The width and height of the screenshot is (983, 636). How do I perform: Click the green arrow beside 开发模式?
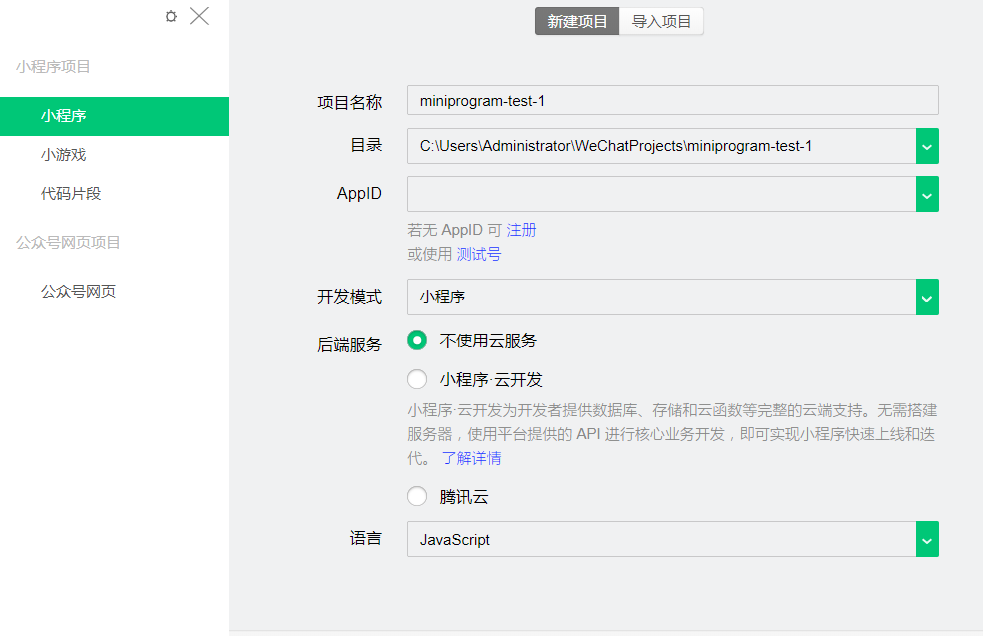point(926,297)
